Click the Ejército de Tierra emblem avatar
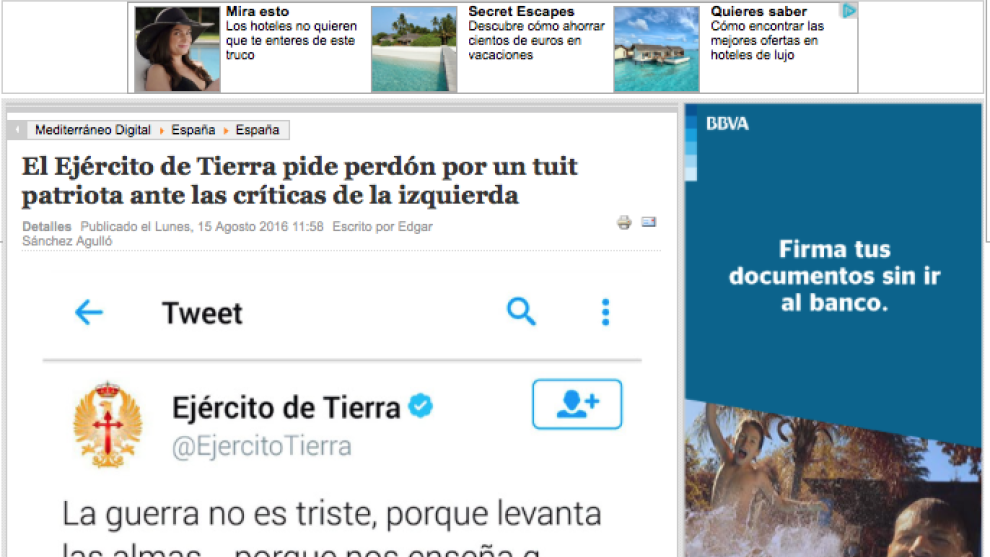Viewport: 990px width, 557px height. point(108,424)
